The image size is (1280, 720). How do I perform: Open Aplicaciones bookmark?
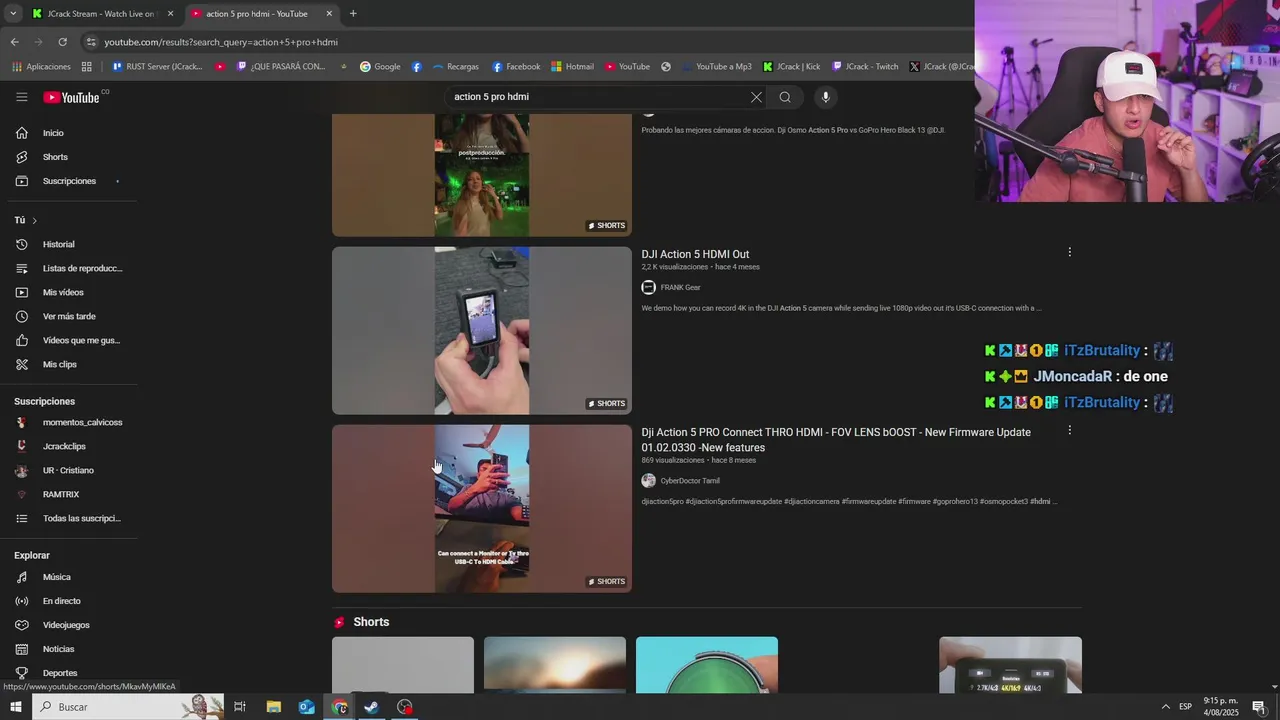41,67
